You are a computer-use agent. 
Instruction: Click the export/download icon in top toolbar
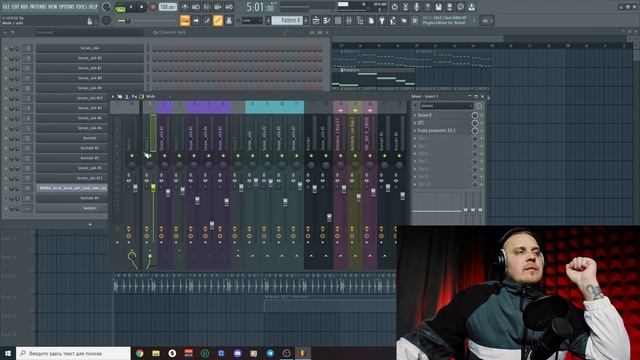(x=471, y=7)
